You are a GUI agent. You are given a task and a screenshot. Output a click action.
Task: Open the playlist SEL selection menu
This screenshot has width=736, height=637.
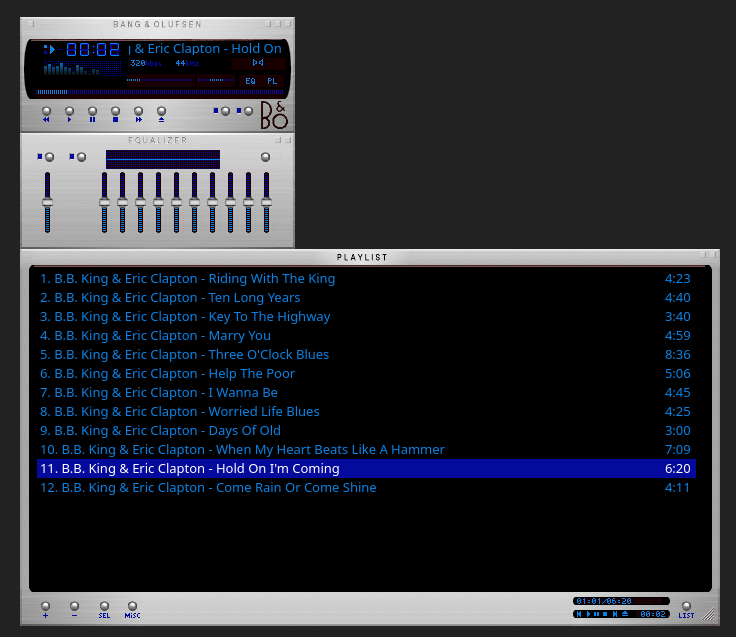tap(104, 609)
